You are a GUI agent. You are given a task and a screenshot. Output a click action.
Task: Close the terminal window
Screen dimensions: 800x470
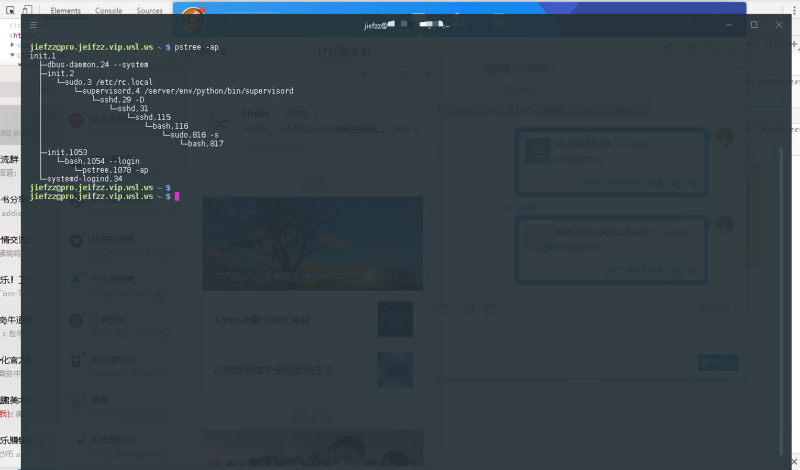[x=779, y=24]
